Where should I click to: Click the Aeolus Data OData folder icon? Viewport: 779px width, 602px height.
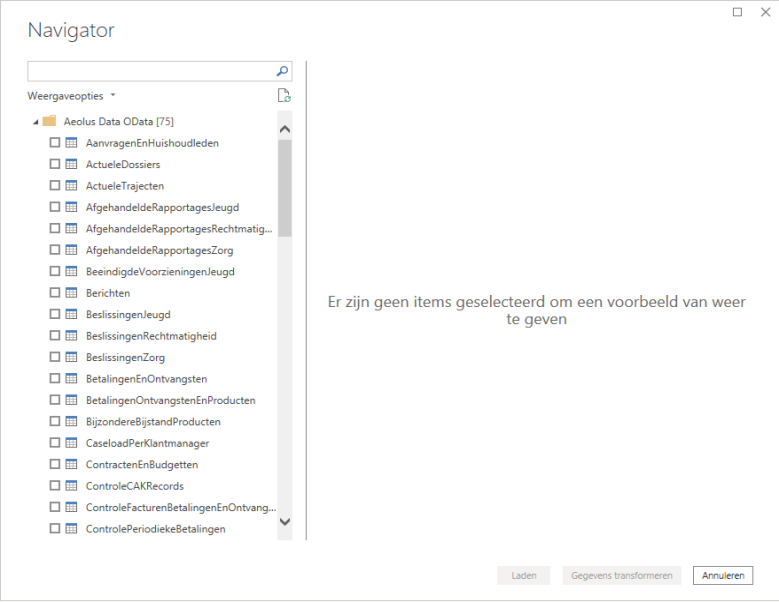coord(49,121)
